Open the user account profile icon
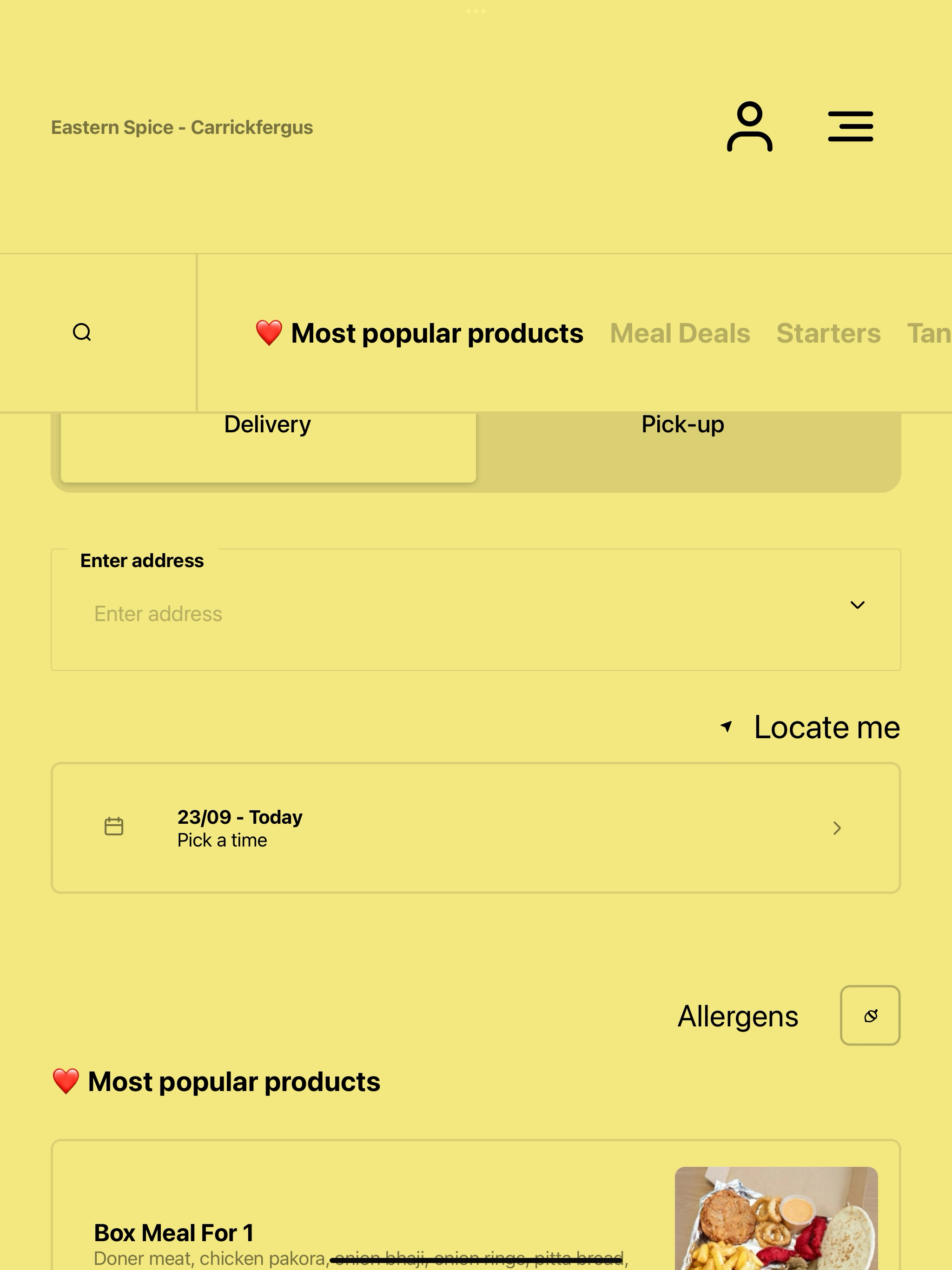Viewport: 952px width, 1270px height. (749, 126)
